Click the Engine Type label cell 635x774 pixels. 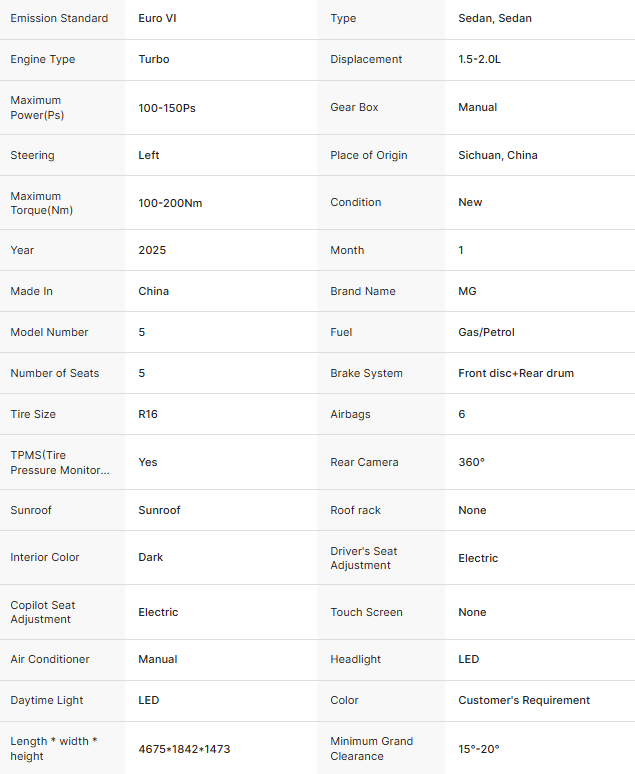click(43, 59)
